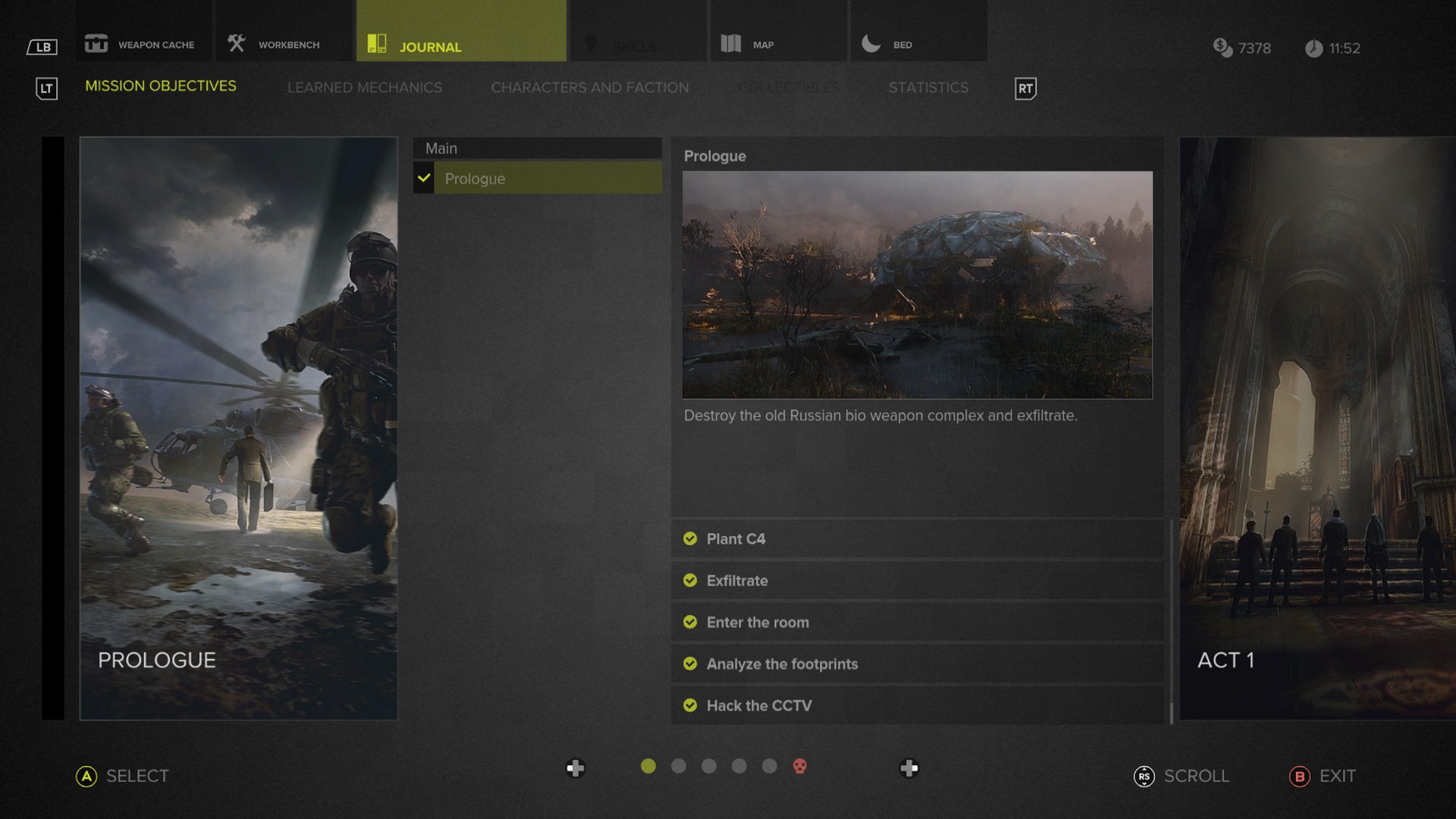Click the A button Select prompt icon
Screen dimensions: 1456x819
(x=86, y=777)
